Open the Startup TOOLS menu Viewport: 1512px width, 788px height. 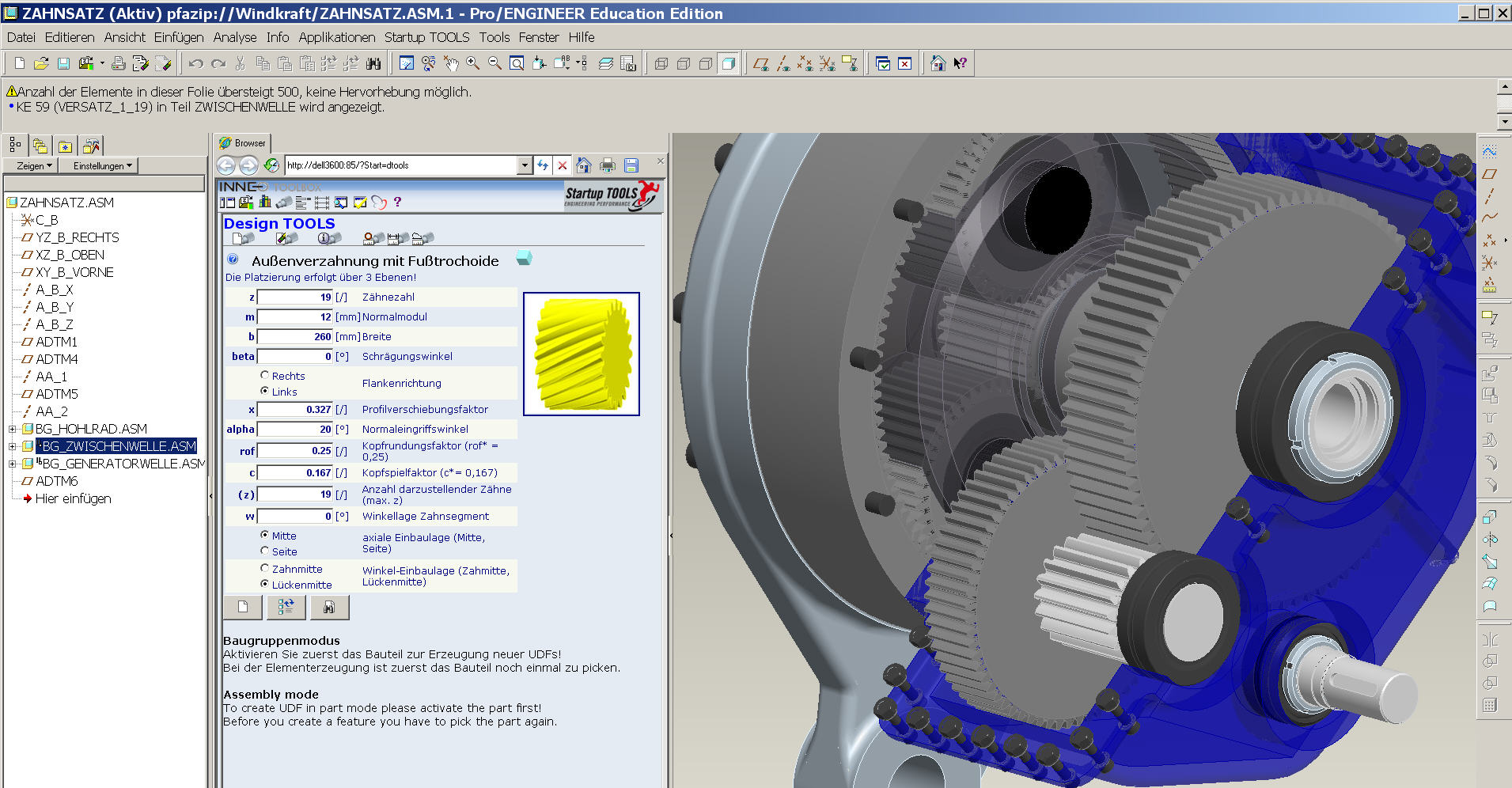coord(427,37)
